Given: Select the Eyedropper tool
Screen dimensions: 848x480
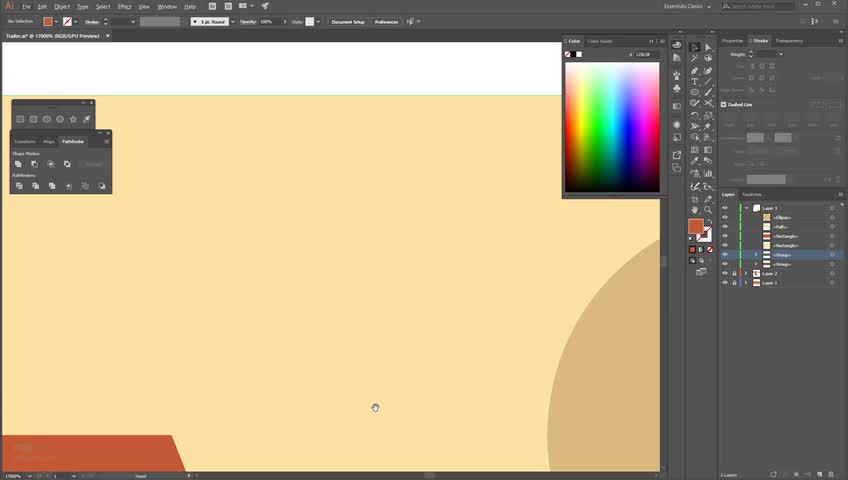Looking at the screenshot, I should (695, 161).
